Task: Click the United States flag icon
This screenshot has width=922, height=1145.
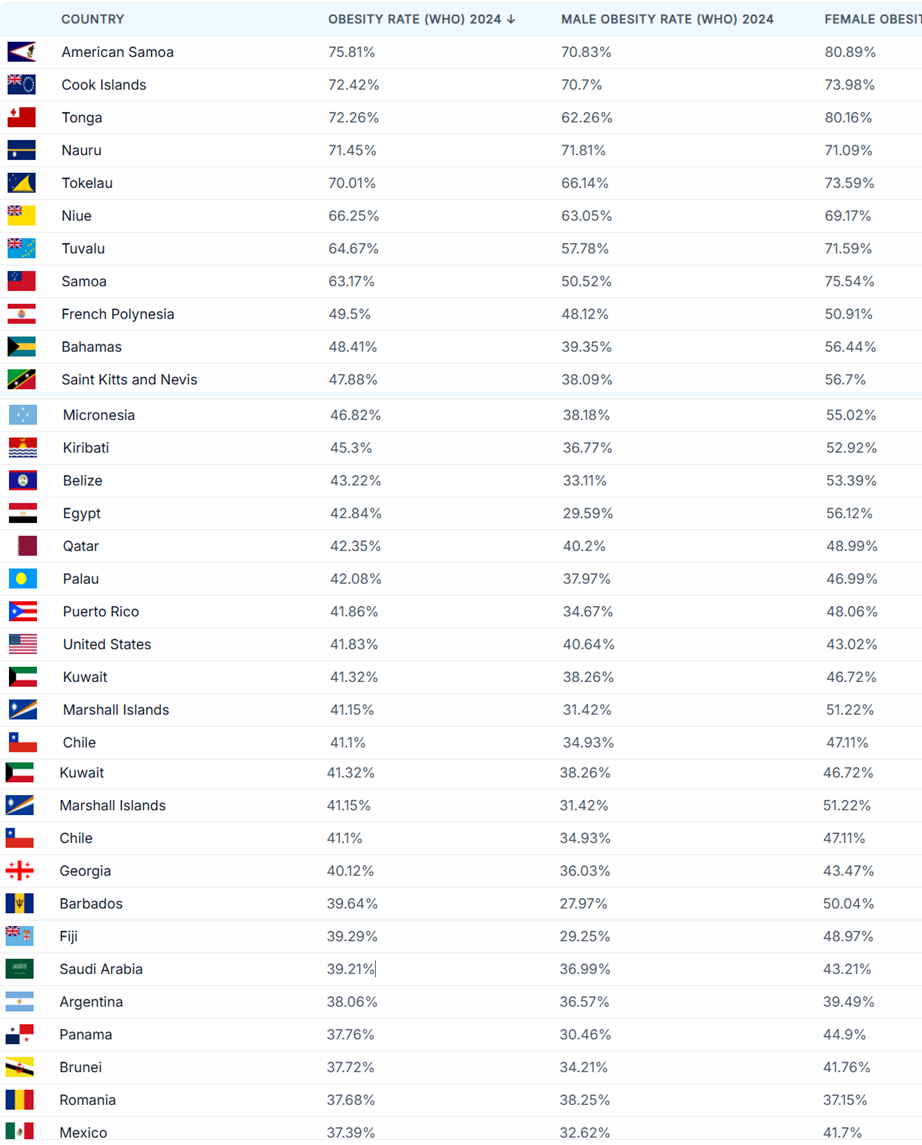Action: [23, 644]
